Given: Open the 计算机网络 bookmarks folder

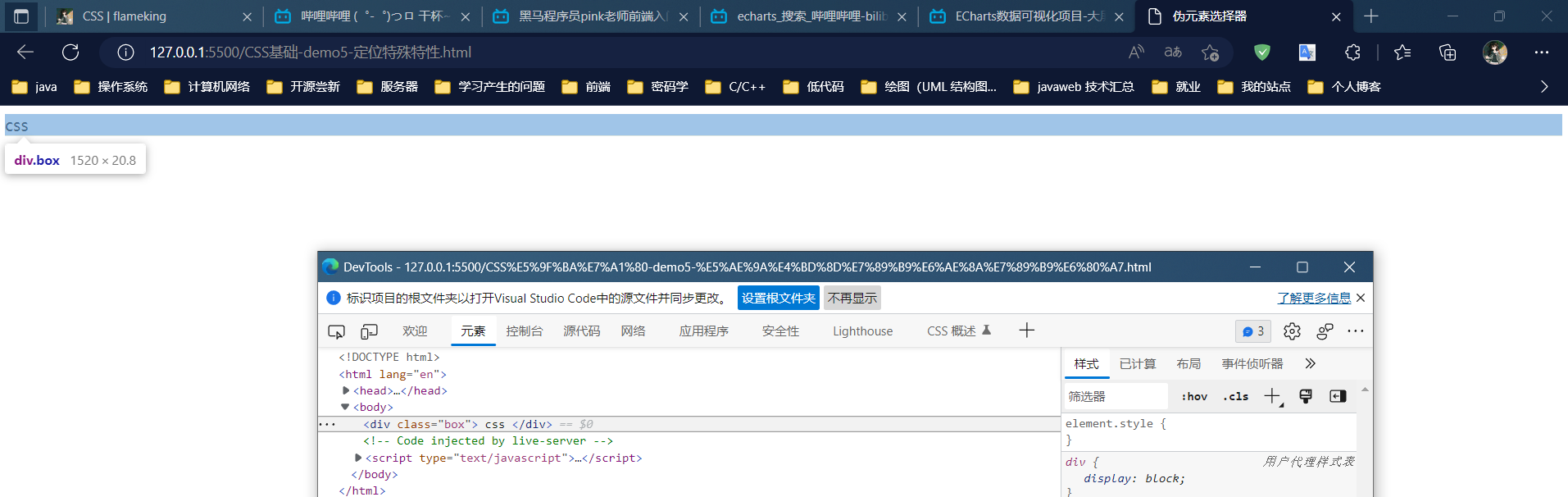Looking at the screenshot, I should point(207,87).
